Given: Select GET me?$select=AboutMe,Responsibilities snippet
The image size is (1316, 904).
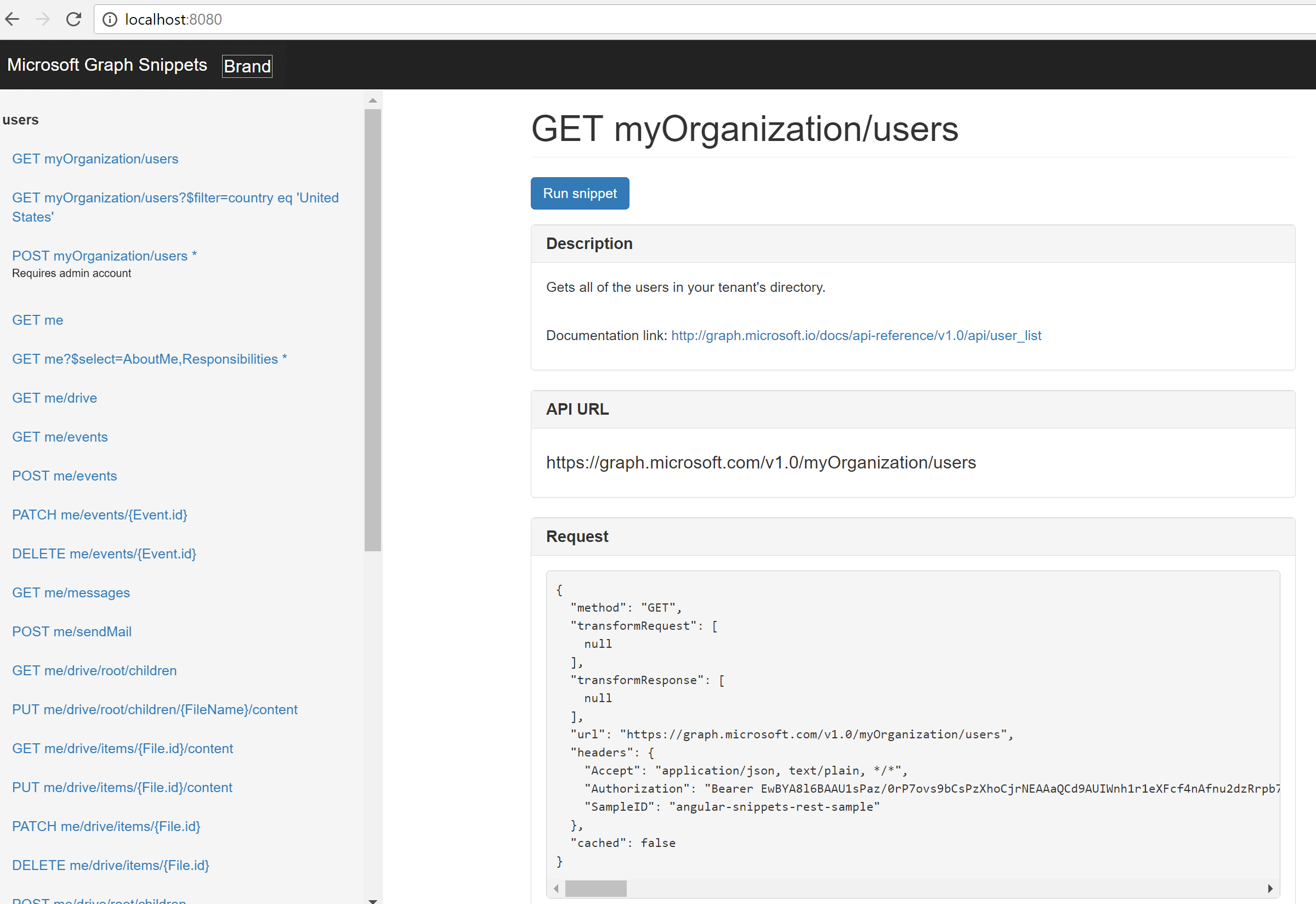Looking at the screenshot, I should 150,359.
